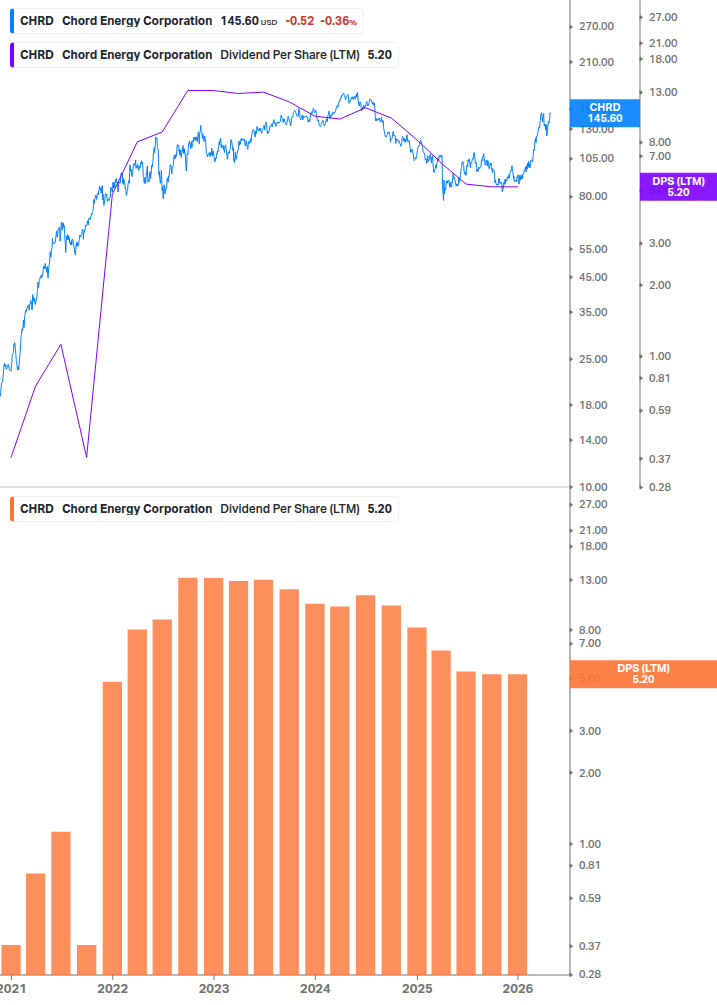The image size is (717, 1005).
Task: Click the 45.00 price axis label
Action: click(593, 278)
